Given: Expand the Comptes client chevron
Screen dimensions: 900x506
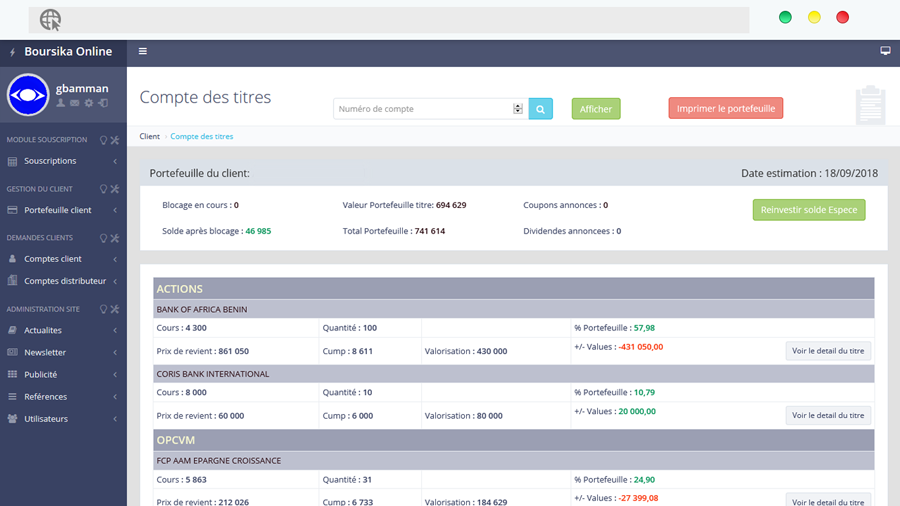Looking at the screenshot, I should pos(115,259).
